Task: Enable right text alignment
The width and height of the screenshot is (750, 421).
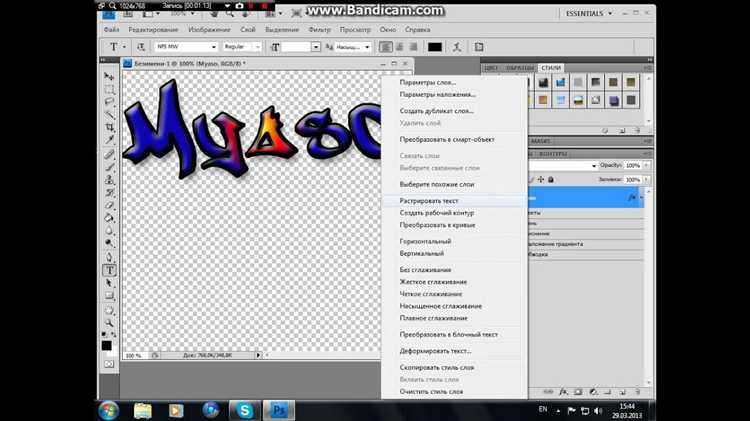Action: [x=413, y=47]
